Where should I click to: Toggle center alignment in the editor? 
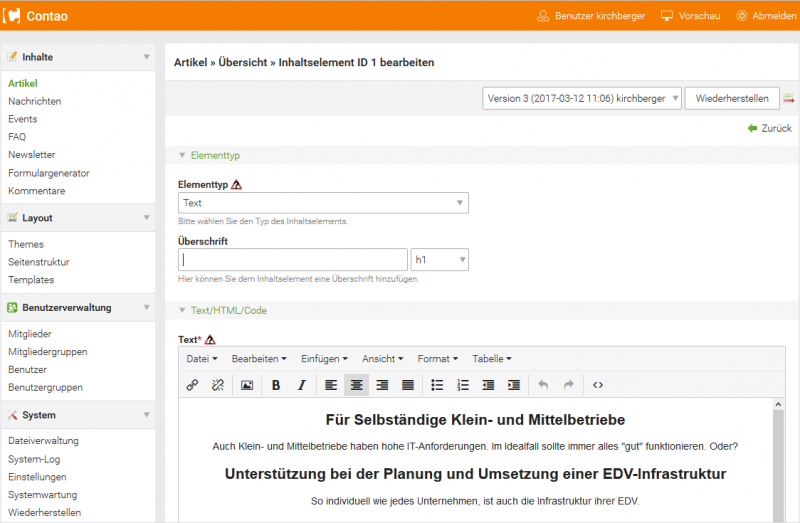pyautogui.click(x=356, y=385)
